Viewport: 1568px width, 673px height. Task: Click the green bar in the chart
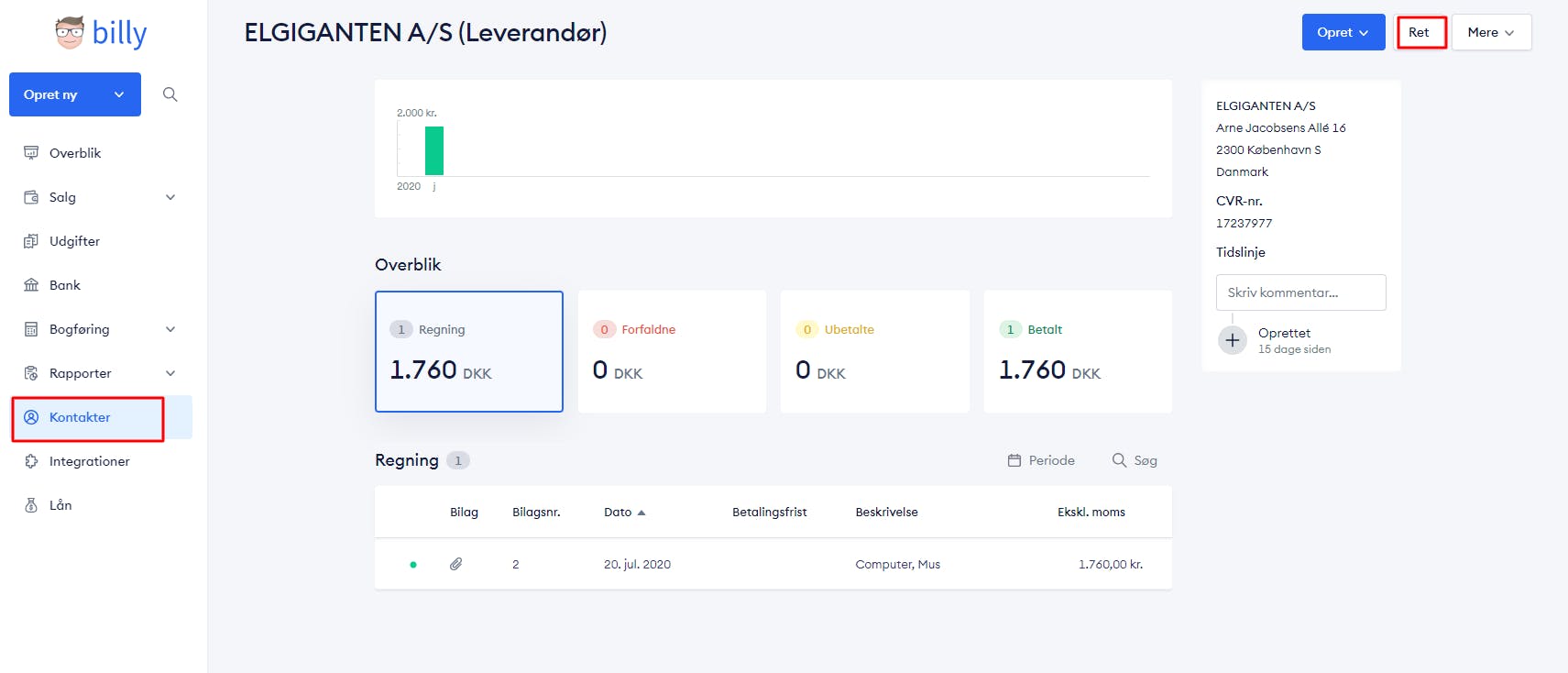[434, 150]
